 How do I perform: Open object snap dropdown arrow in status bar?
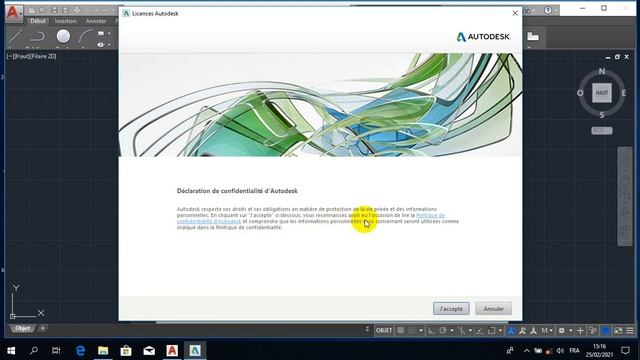tap(501, 330)
